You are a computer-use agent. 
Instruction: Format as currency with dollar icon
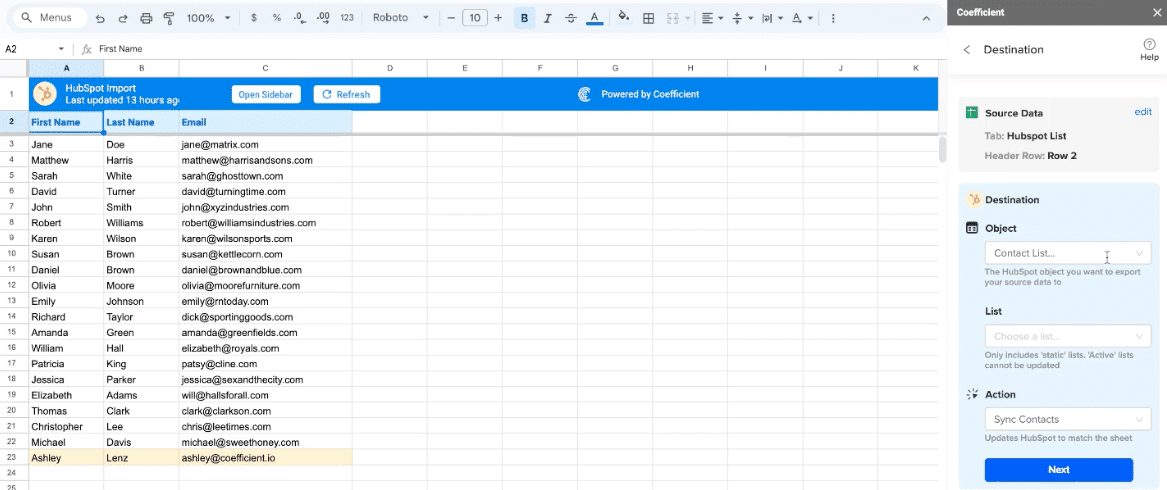click(x=254, y=18)
